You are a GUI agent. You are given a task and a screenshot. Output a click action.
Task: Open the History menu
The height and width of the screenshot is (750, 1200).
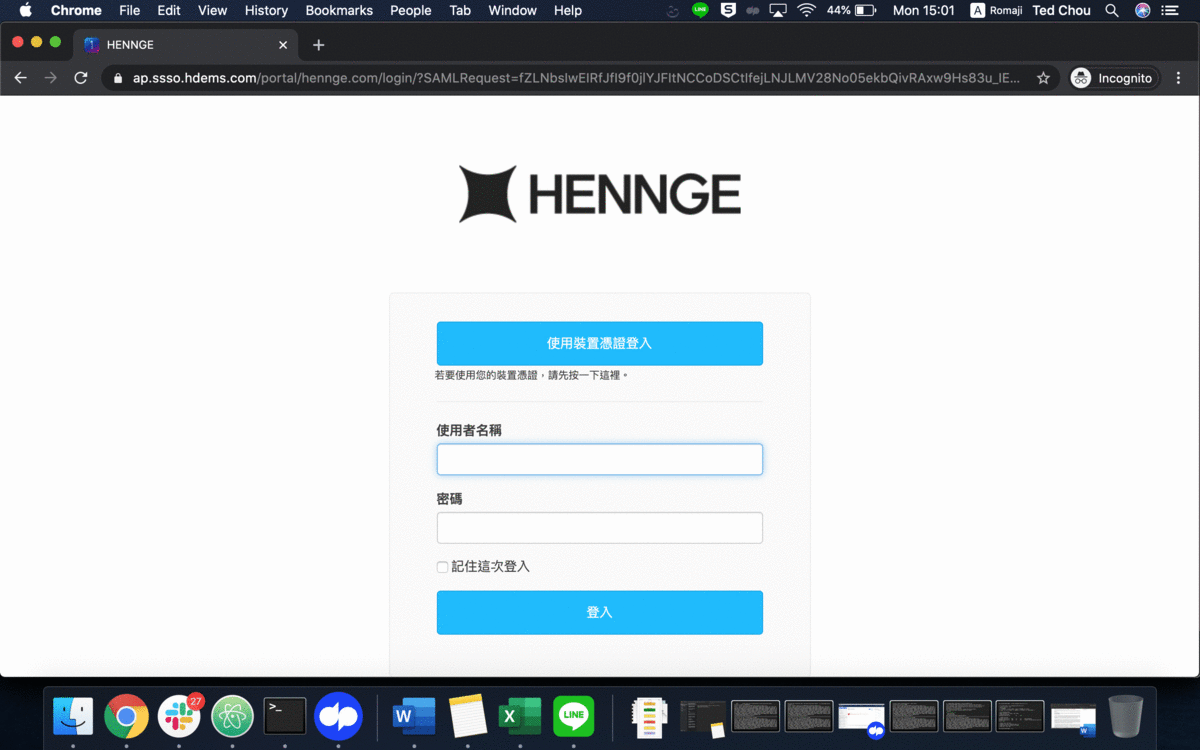coord(266,10)
